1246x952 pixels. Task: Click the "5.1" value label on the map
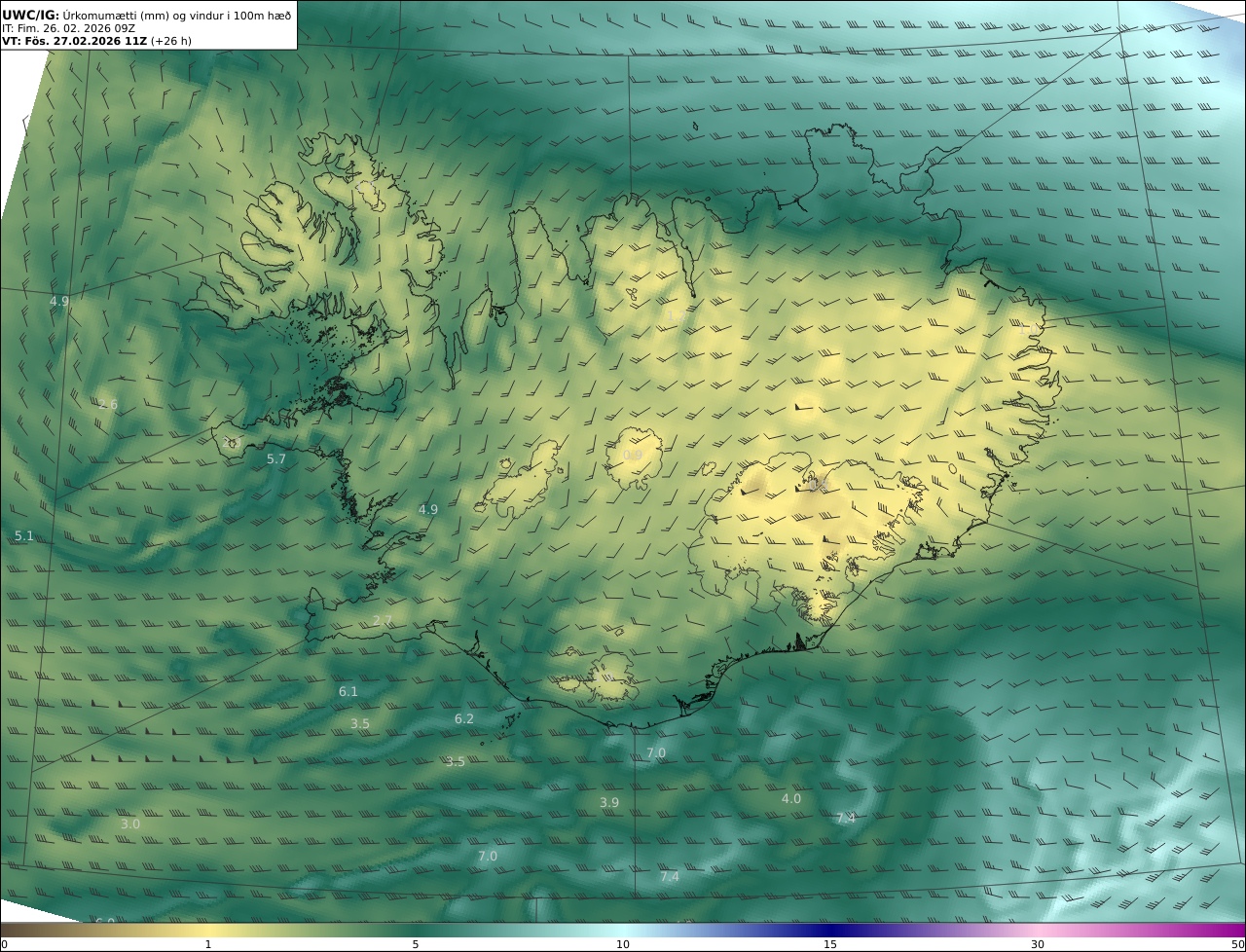(x=24, y=536)
